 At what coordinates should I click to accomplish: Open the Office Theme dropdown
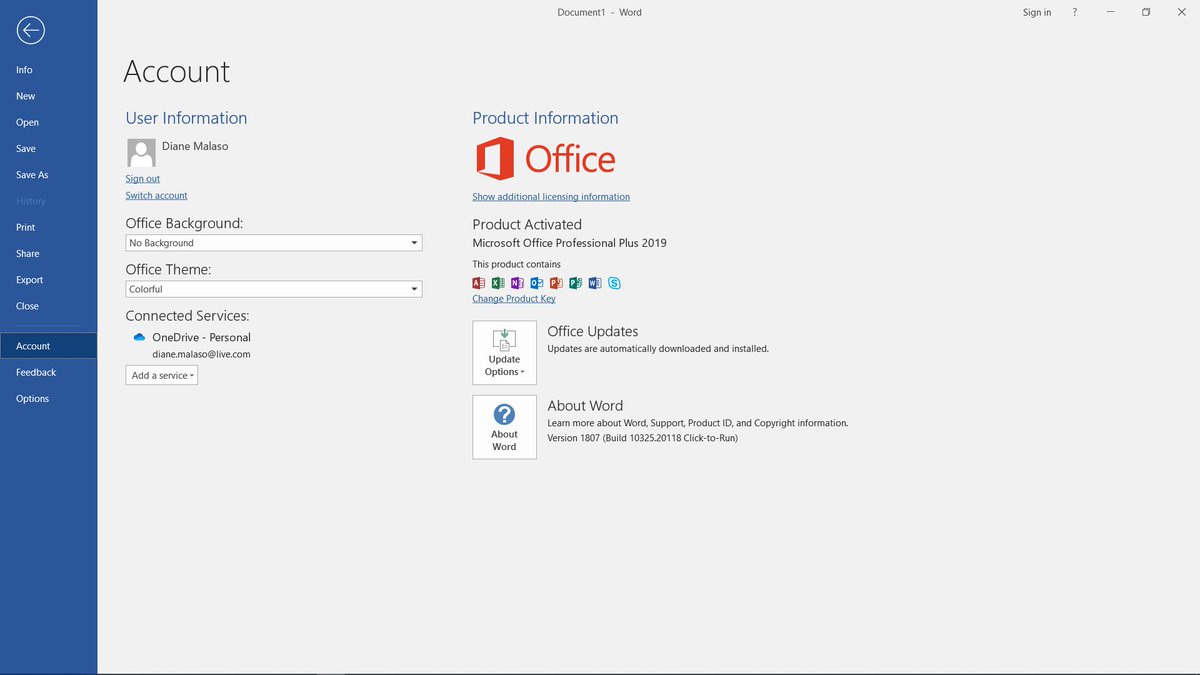[x=274, y=289]
